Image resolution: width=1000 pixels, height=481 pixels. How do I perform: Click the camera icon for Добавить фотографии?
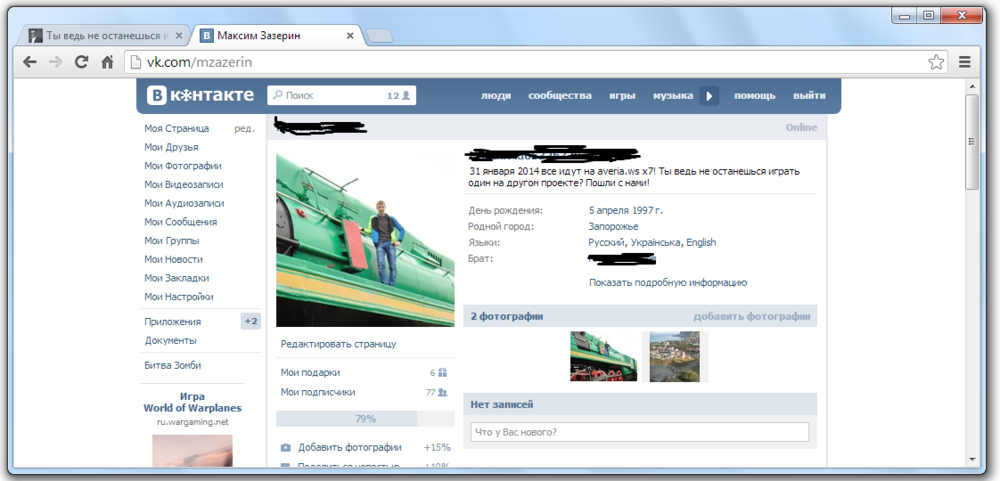pos(285,447)
